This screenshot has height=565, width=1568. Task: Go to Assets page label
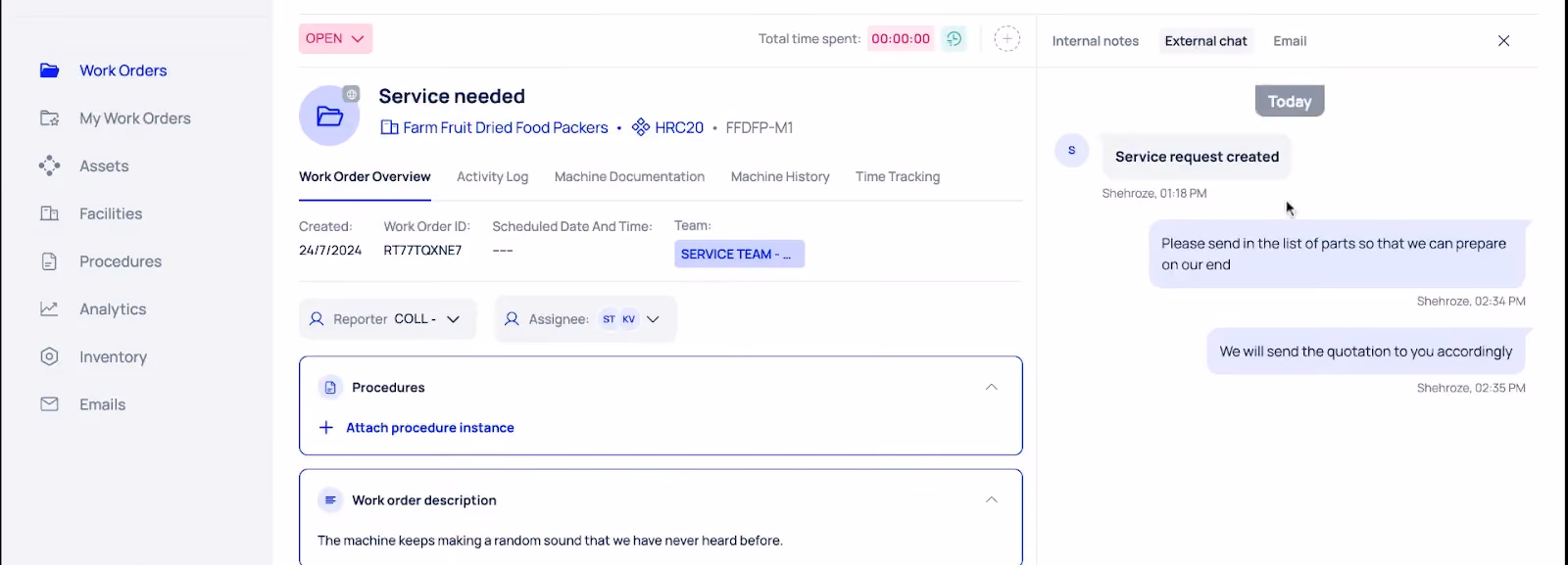point(104,166)
